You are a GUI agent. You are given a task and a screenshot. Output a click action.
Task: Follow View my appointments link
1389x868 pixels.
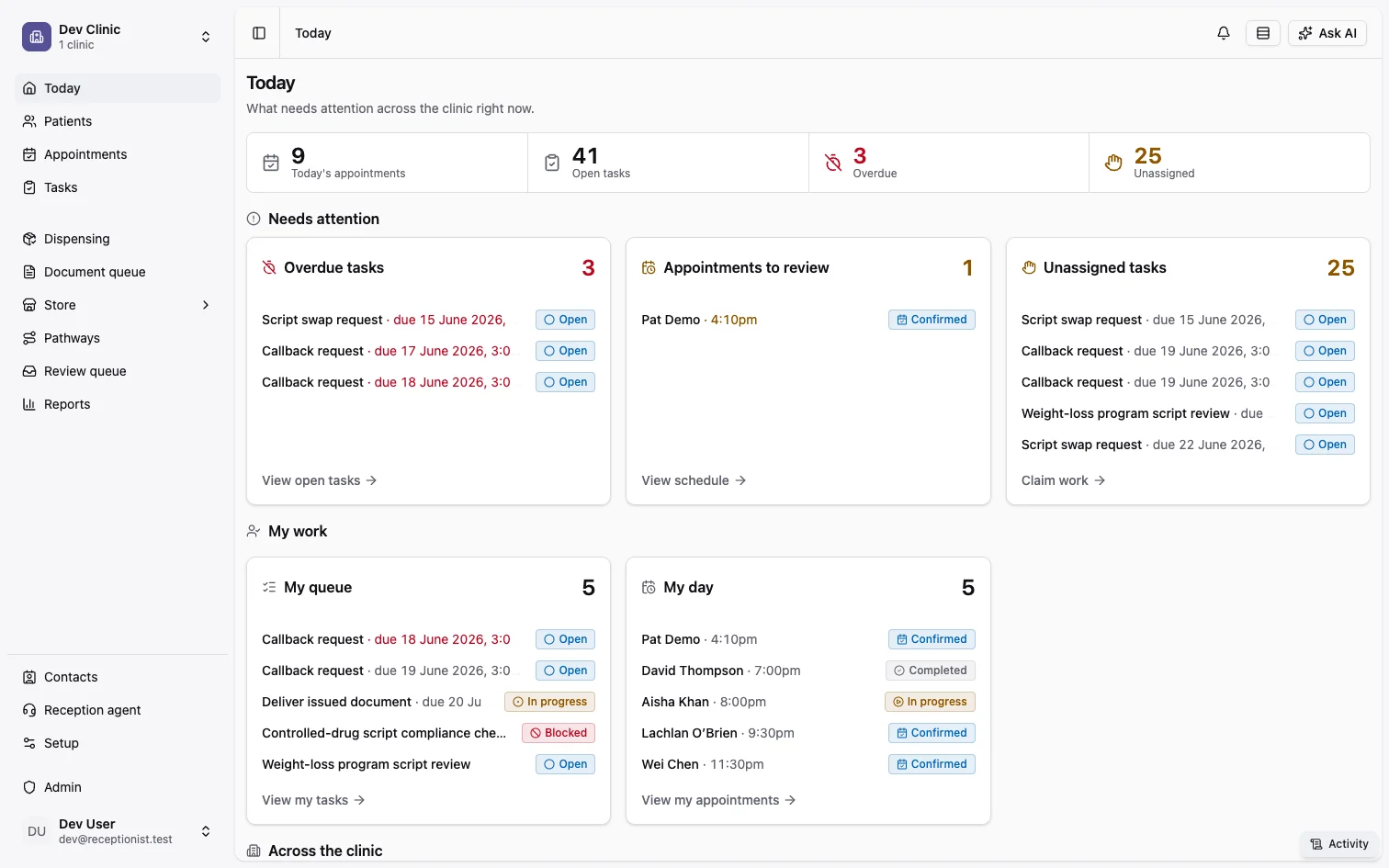pyautogui.click(x=718, y=800)
